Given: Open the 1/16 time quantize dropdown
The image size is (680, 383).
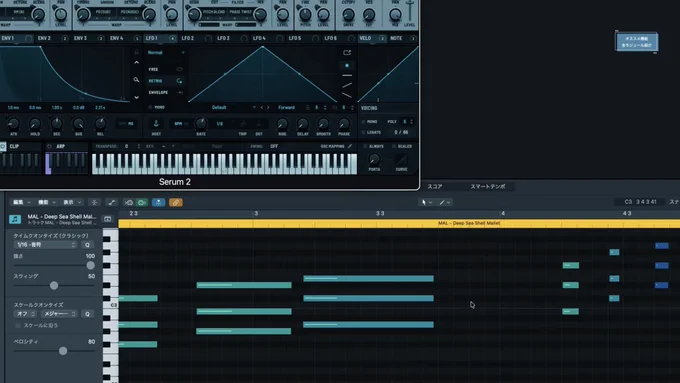Looking at the screenshot, I should click(x=45, y=245).
